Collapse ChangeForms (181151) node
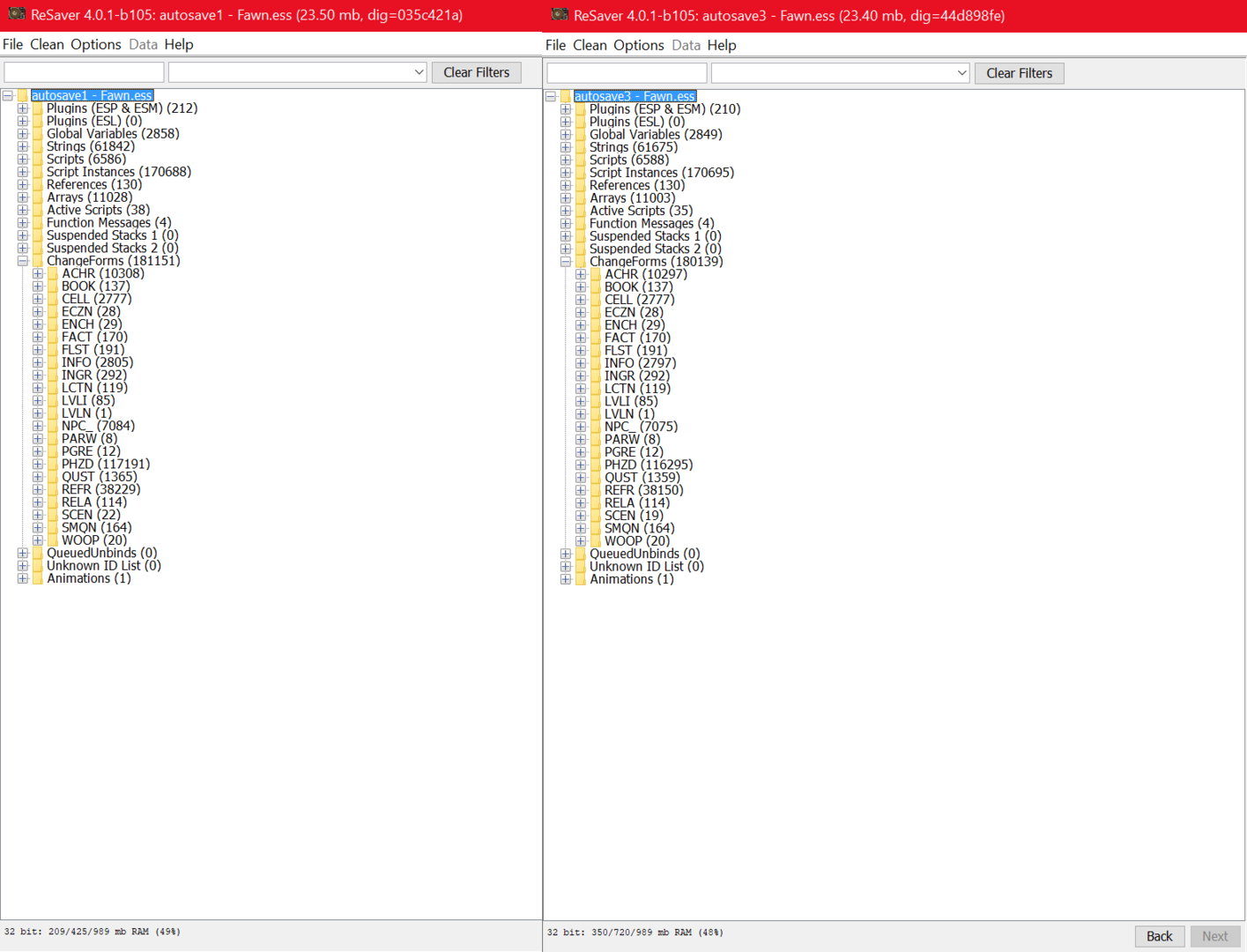Image resolution: width=1247 pixels, height=952 pixels. click(23, 261)
